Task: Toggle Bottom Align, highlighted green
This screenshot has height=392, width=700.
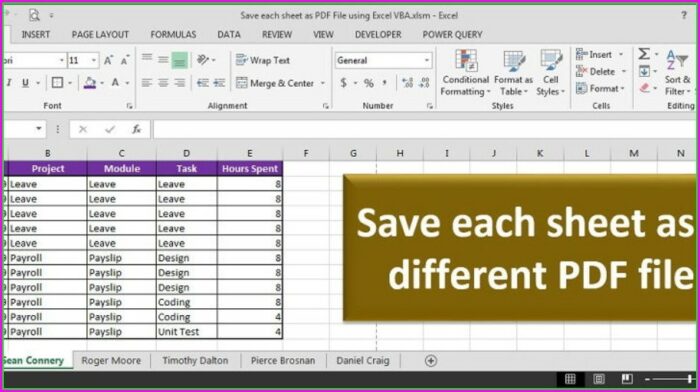Action: point(179,60)
